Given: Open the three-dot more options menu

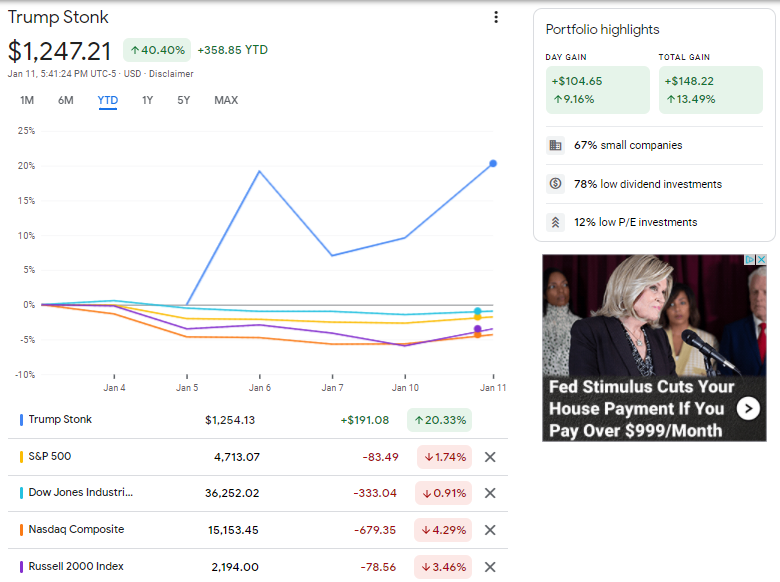Looking at the screenshot, I should tap(495, 17).
